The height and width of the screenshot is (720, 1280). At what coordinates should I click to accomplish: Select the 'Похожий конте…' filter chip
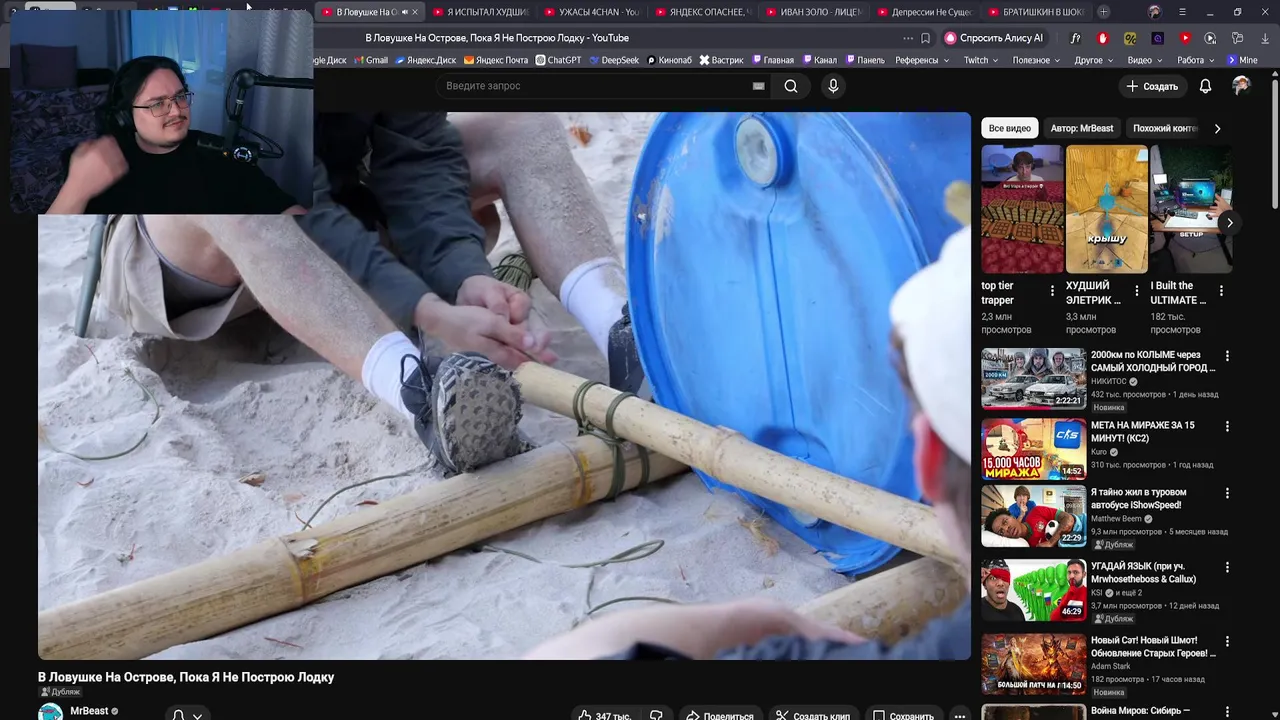[1165, 128]
